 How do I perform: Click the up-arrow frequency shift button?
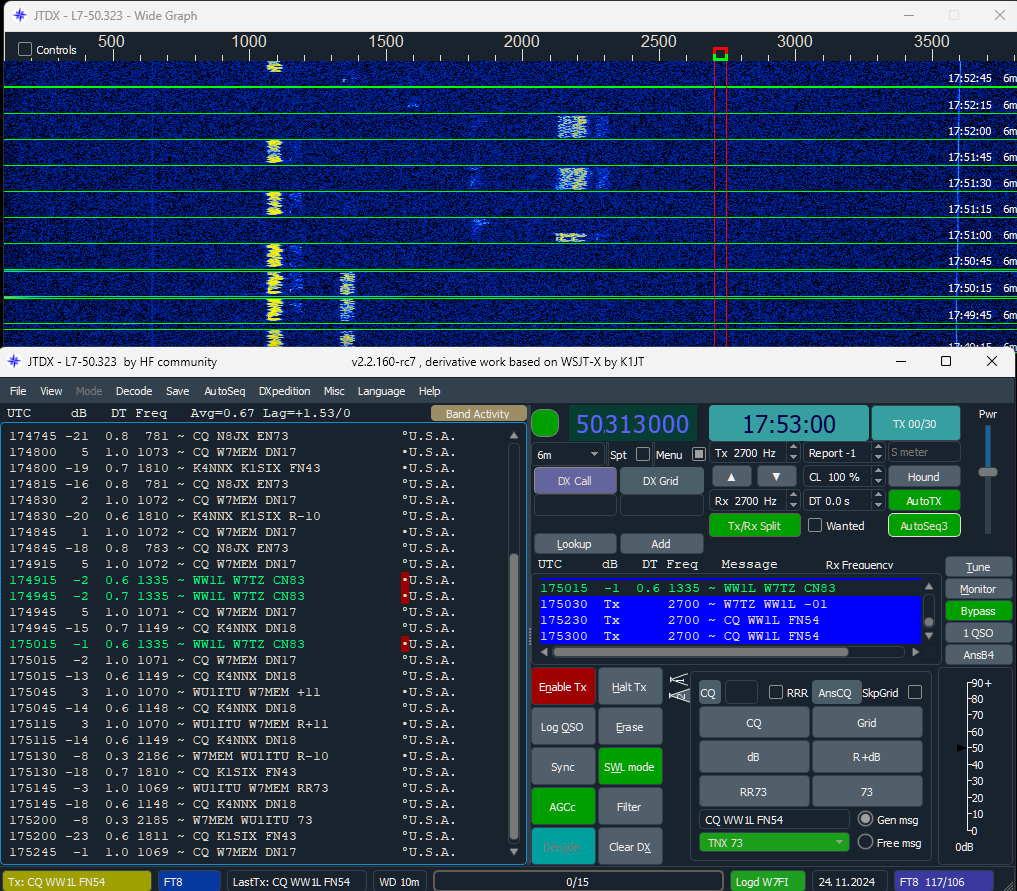[x=731, y=477]
